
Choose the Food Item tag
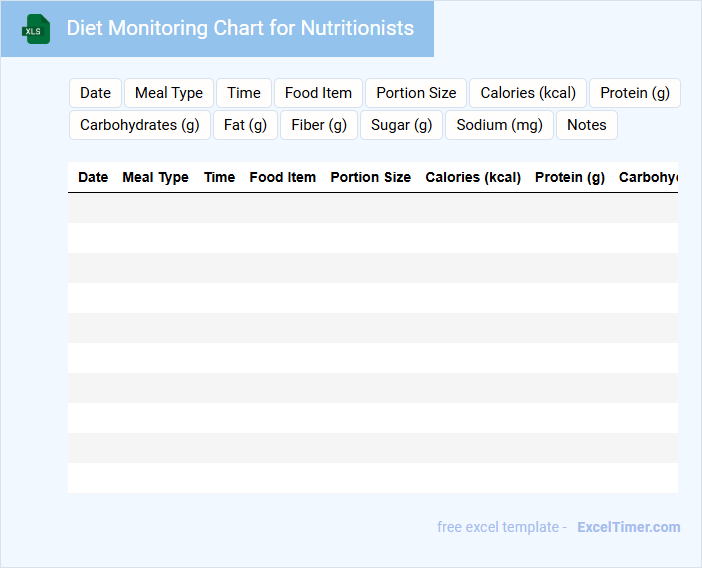coord(318,93)
